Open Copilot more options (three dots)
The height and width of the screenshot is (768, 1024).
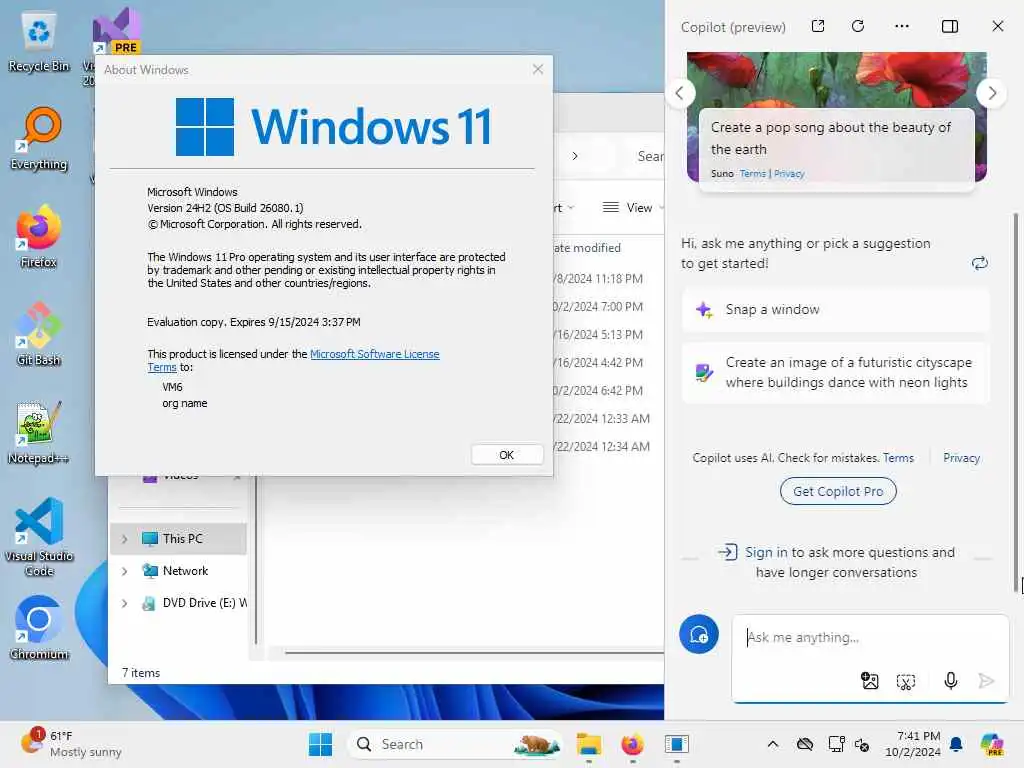(902, 26)
